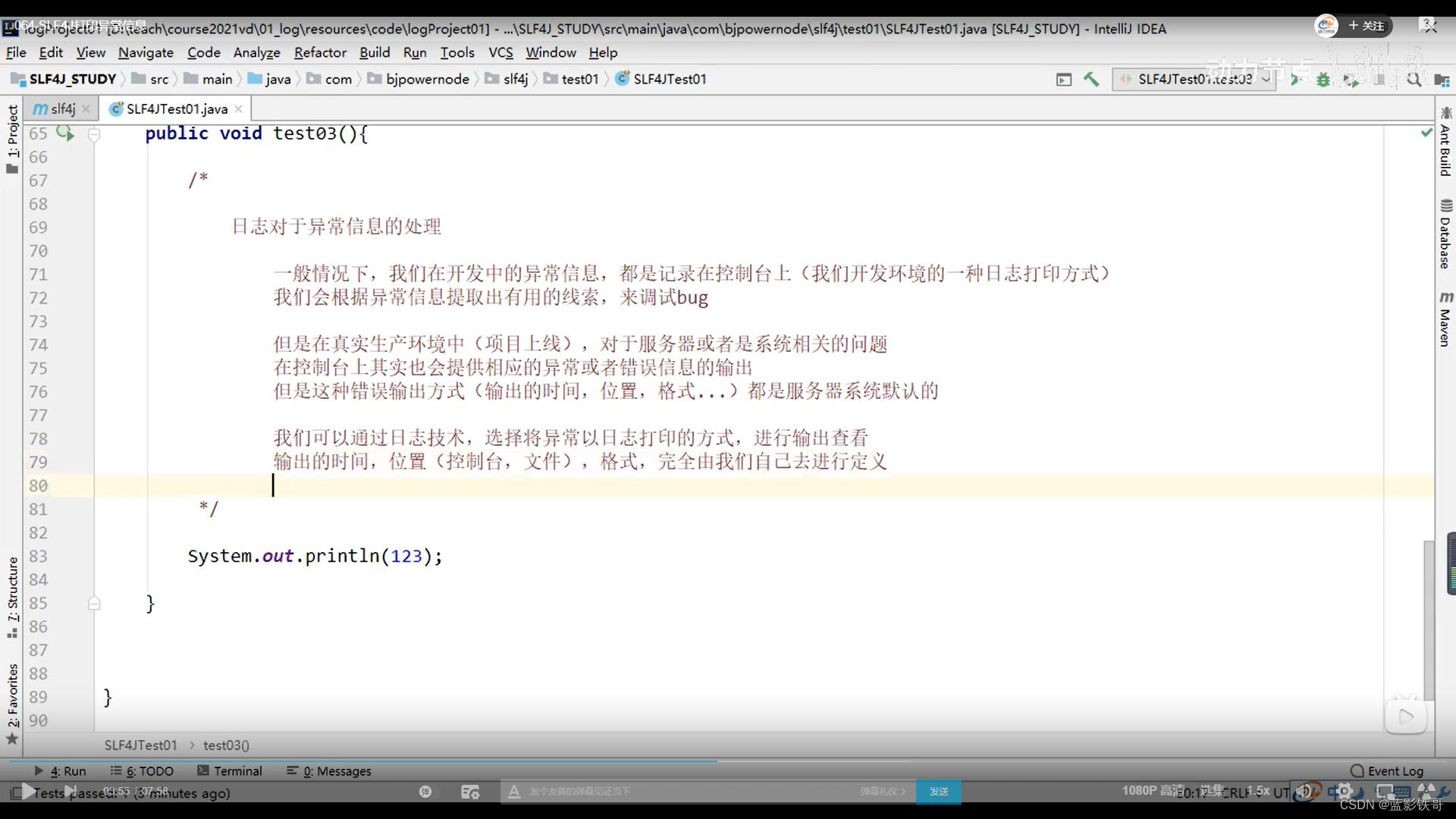Click the fold end marker at line 85
Image resolution: width=1456 pixels, height=819 pixels.
[94, 604]
